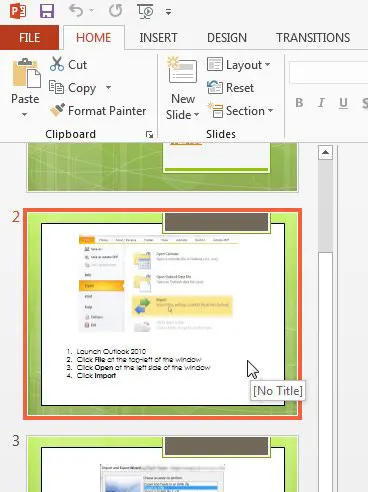Toggle Bold formatting
The image size is (368, 492).
pos(299,103)
